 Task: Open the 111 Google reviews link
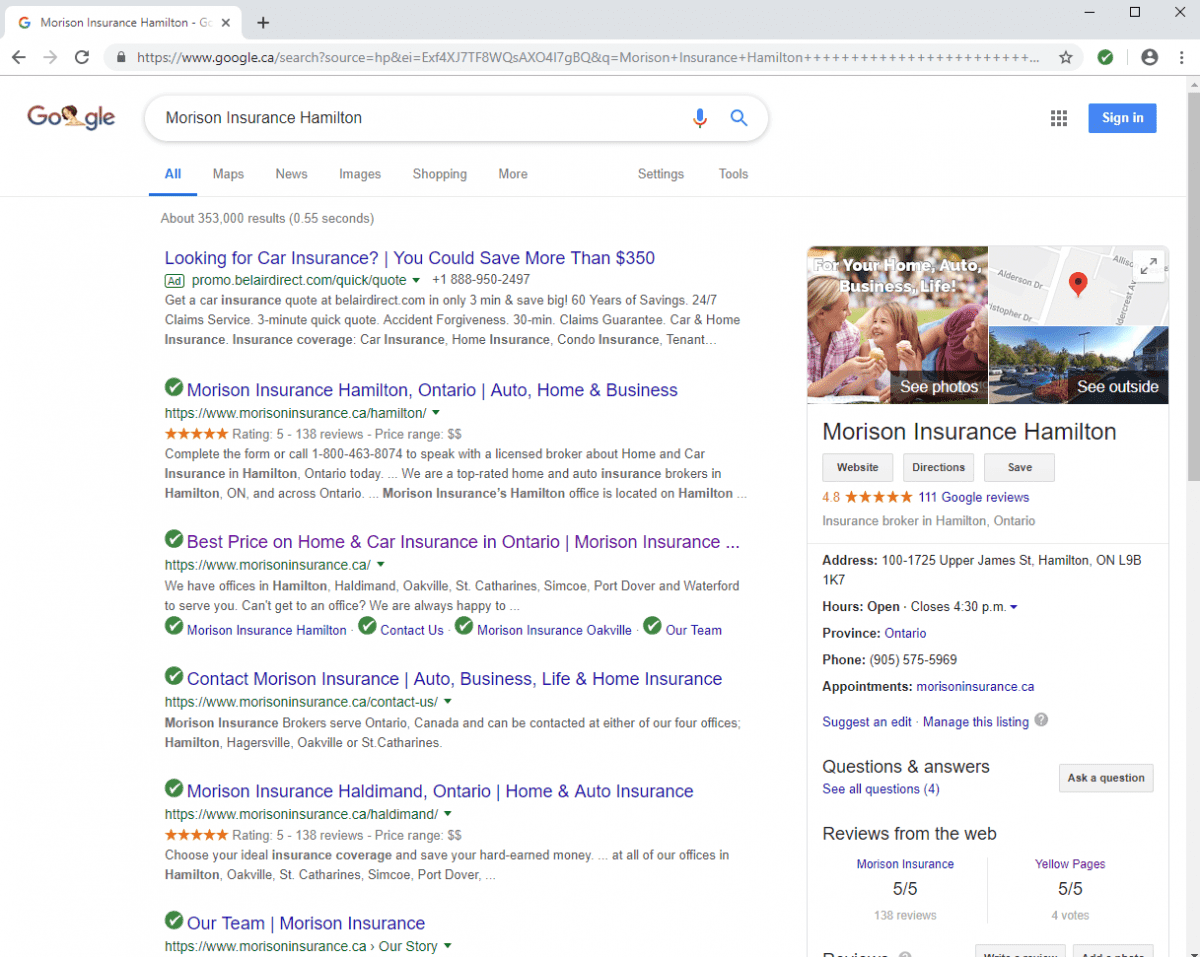(x=973, y=497)
